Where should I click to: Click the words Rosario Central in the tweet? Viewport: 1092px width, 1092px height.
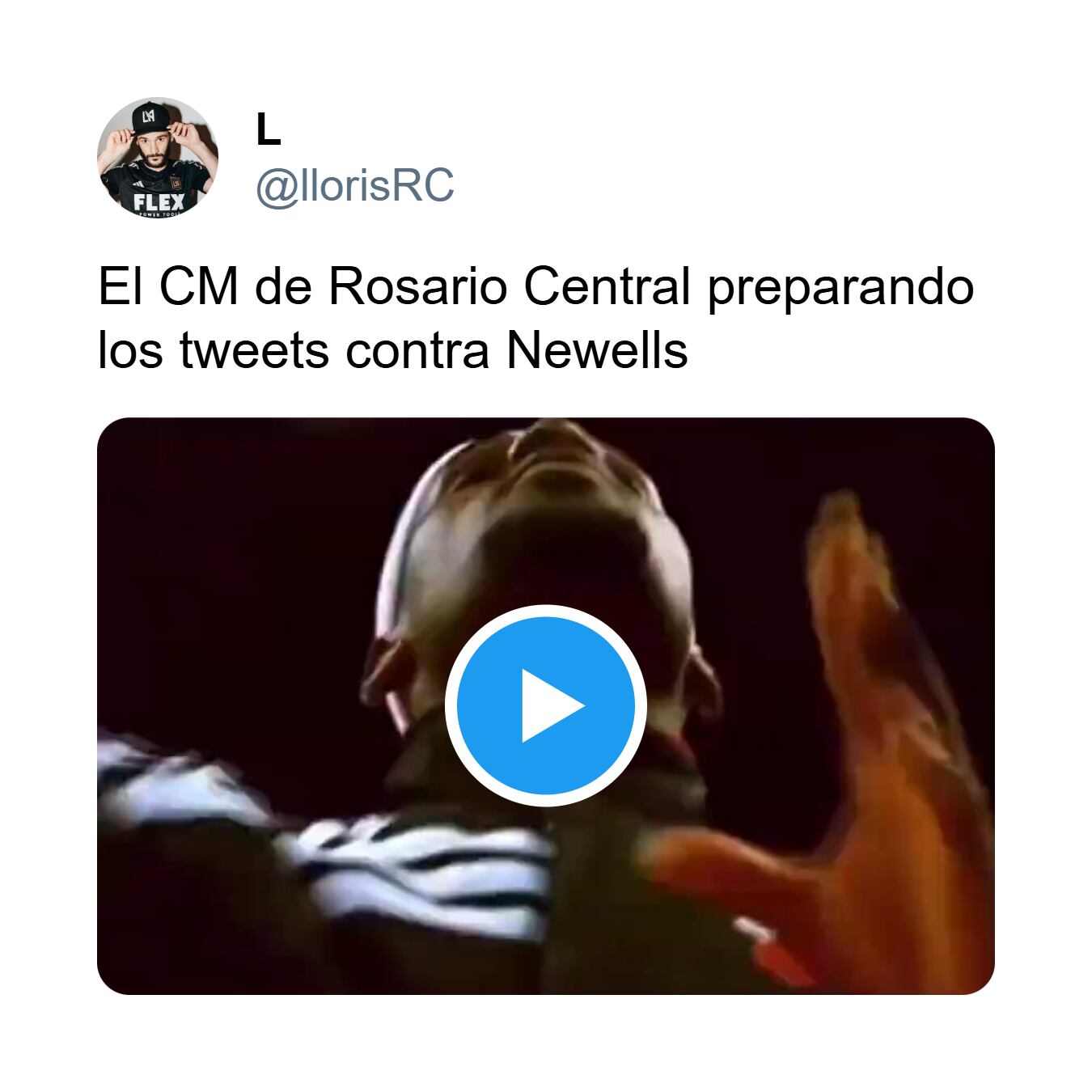point(510,286)
